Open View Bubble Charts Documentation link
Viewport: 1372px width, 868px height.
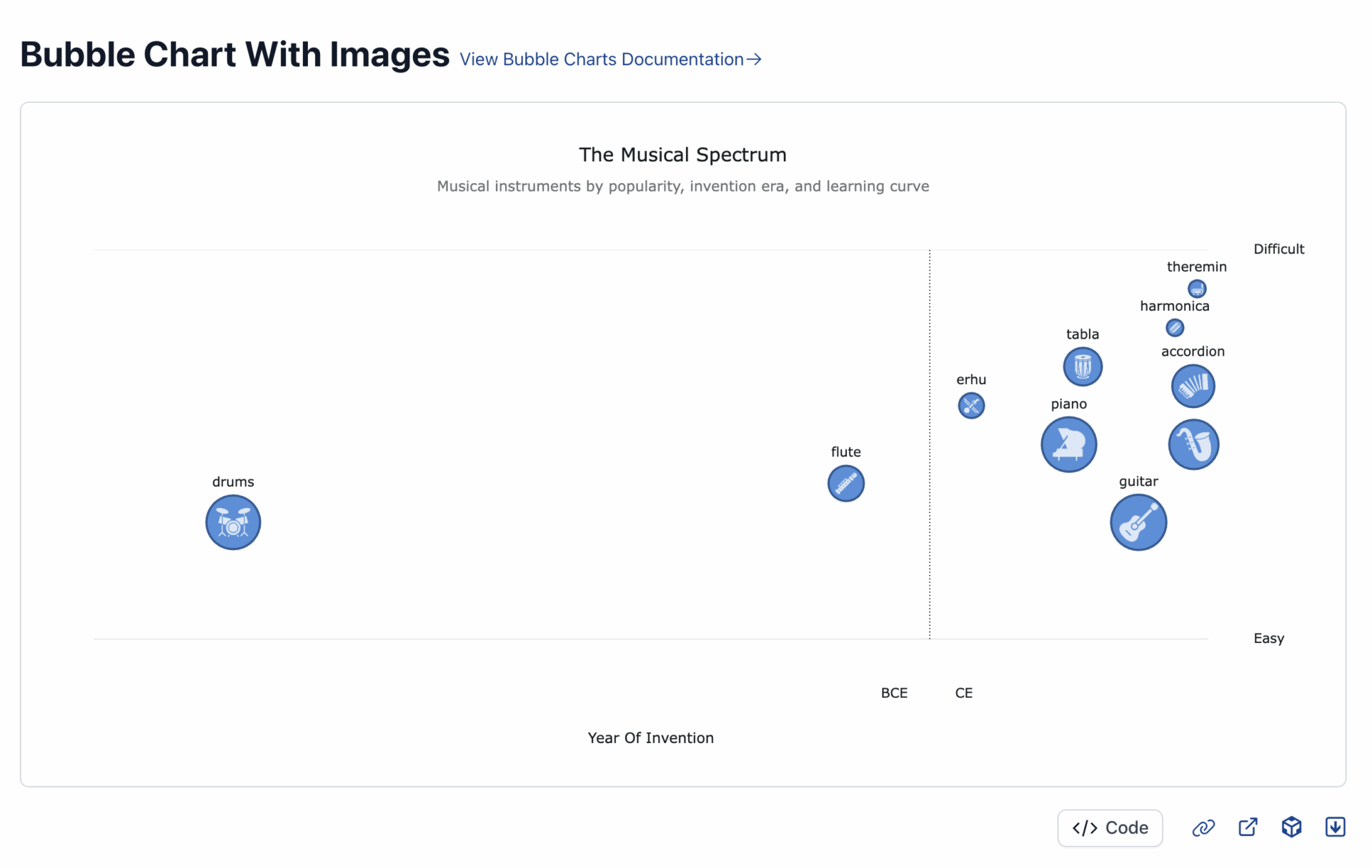610,59
